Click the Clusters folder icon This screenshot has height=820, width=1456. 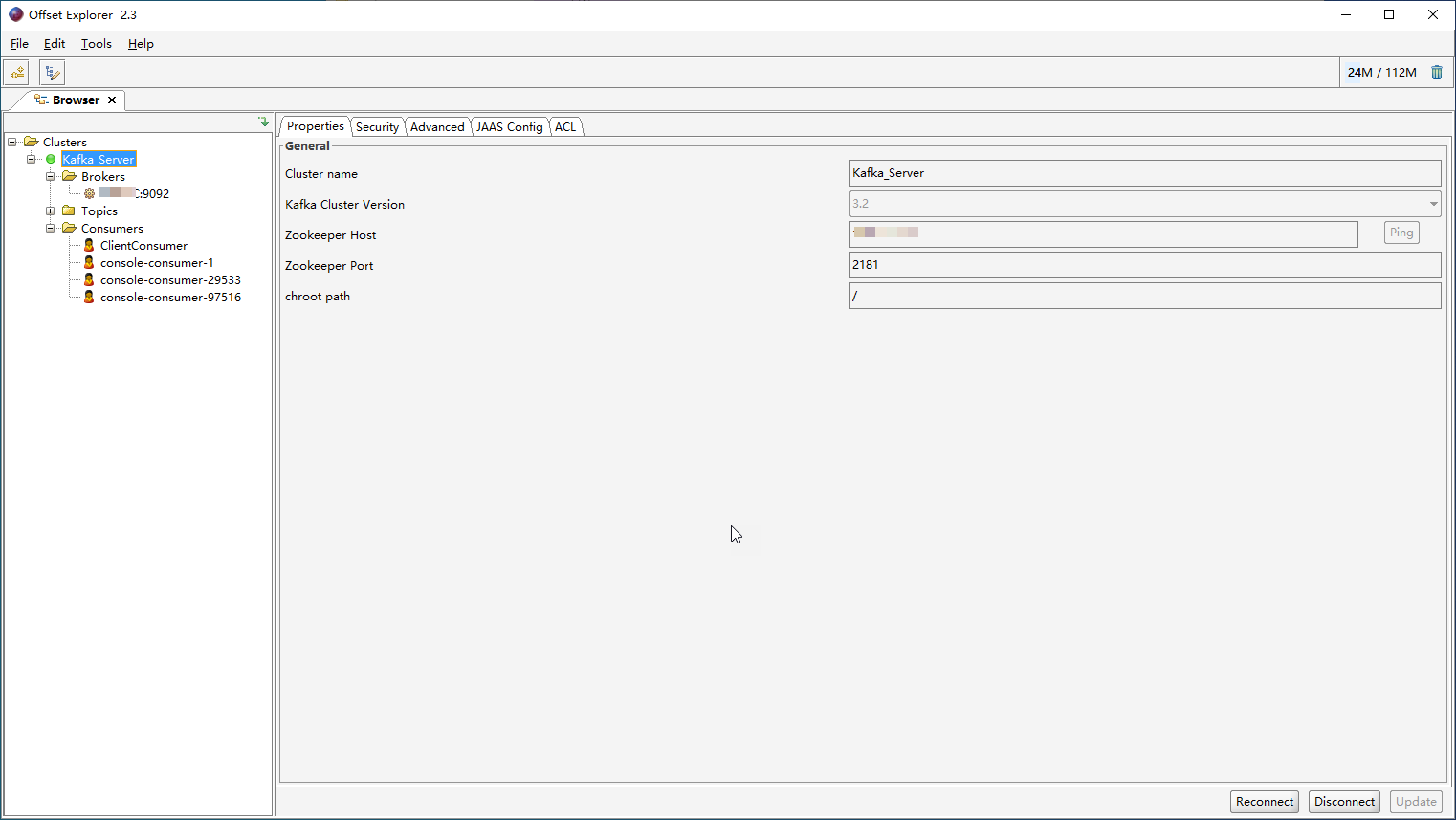pos(31,142)
